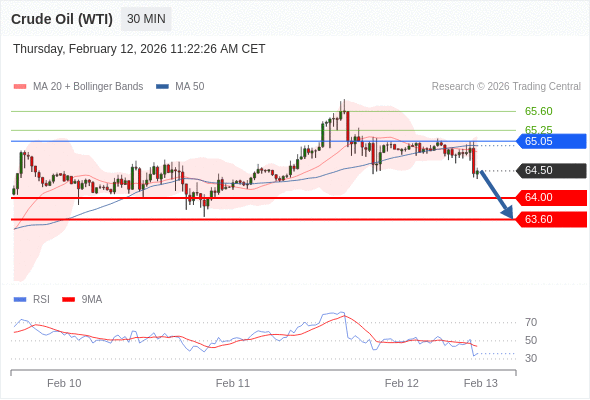Click the MA 50 legend swatch
The height and width of the screenshot is (400, 590).
tap(162, 87)
